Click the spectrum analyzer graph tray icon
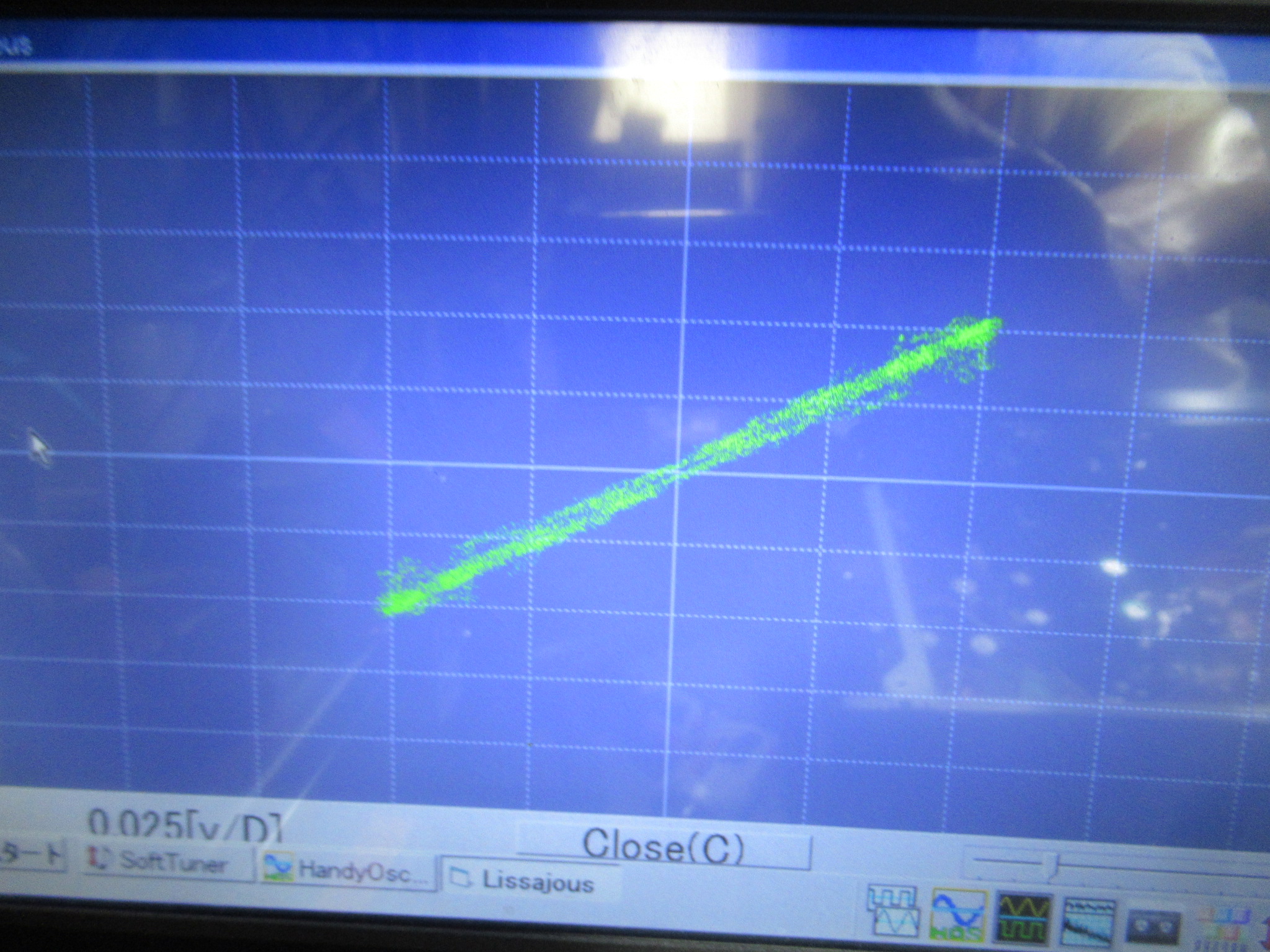The width and height of the screenshot is (1270, 952). (1089, 923)
